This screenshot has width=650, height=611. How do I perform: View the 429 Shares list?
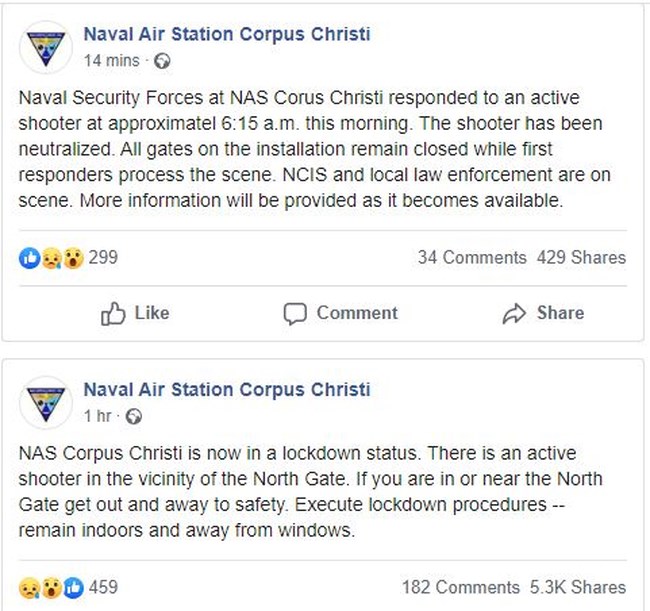pos(581,257)
